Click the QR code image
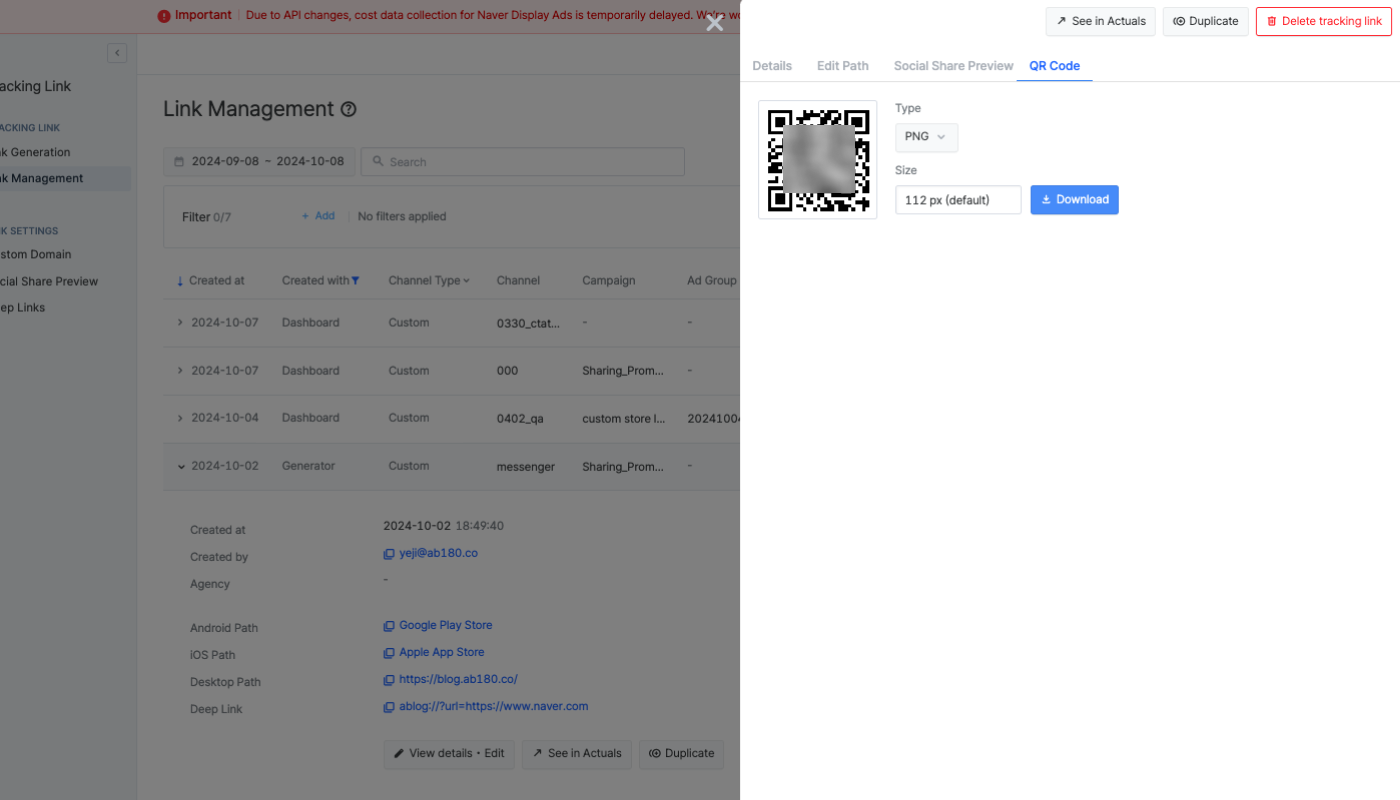The height and width of the screenshot is (800, 1400). [x=818, y=160]
